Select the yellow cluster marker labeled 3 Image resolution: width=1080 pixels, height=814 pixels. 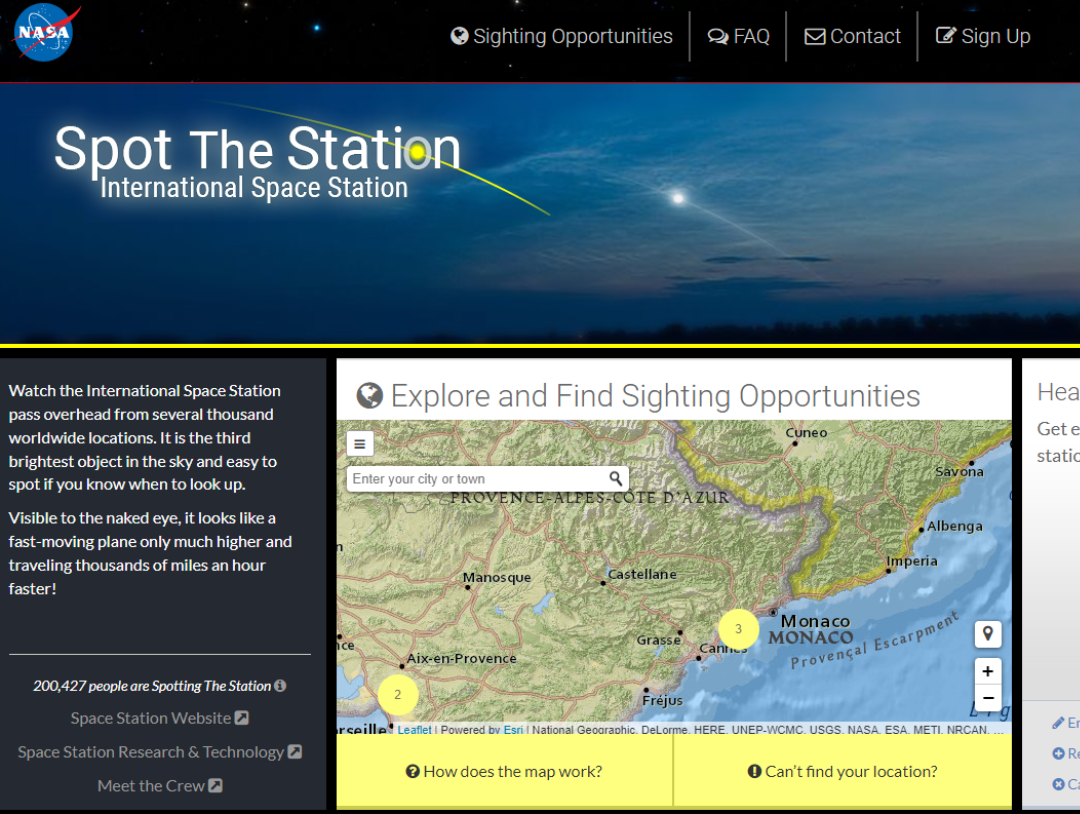click(738, 629)
